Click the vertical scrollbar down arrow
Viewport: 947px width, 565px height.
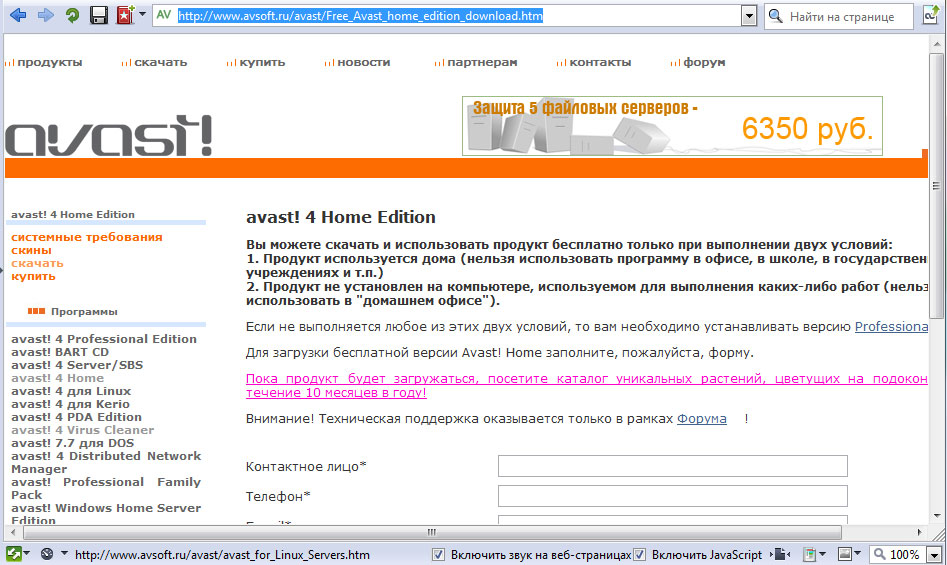(937, 516)
